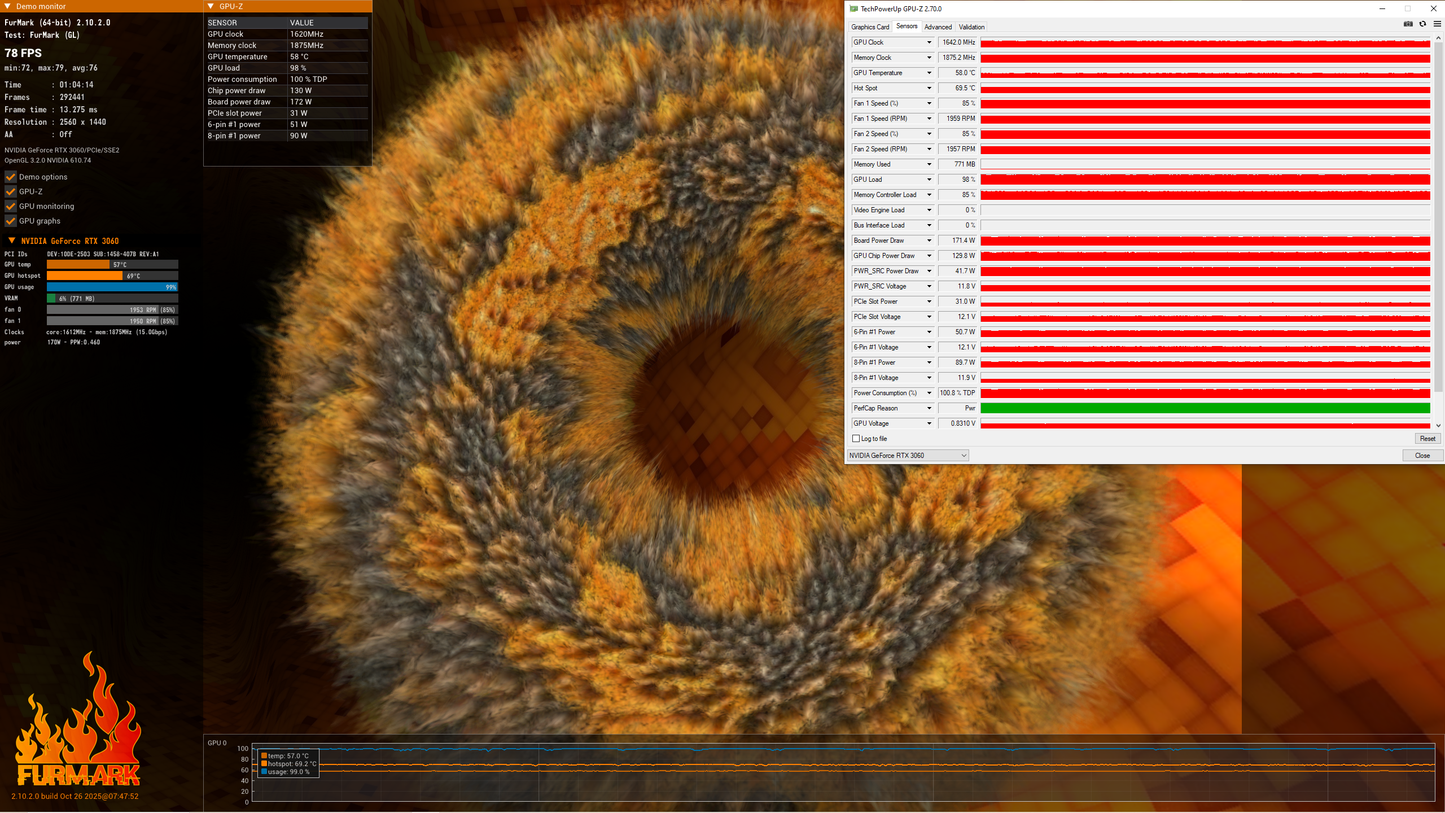Viewport: 1445px width, 813px height.
Task: Click the GPU hotspot 69°C bar
Action: click(x=112, y=276)
